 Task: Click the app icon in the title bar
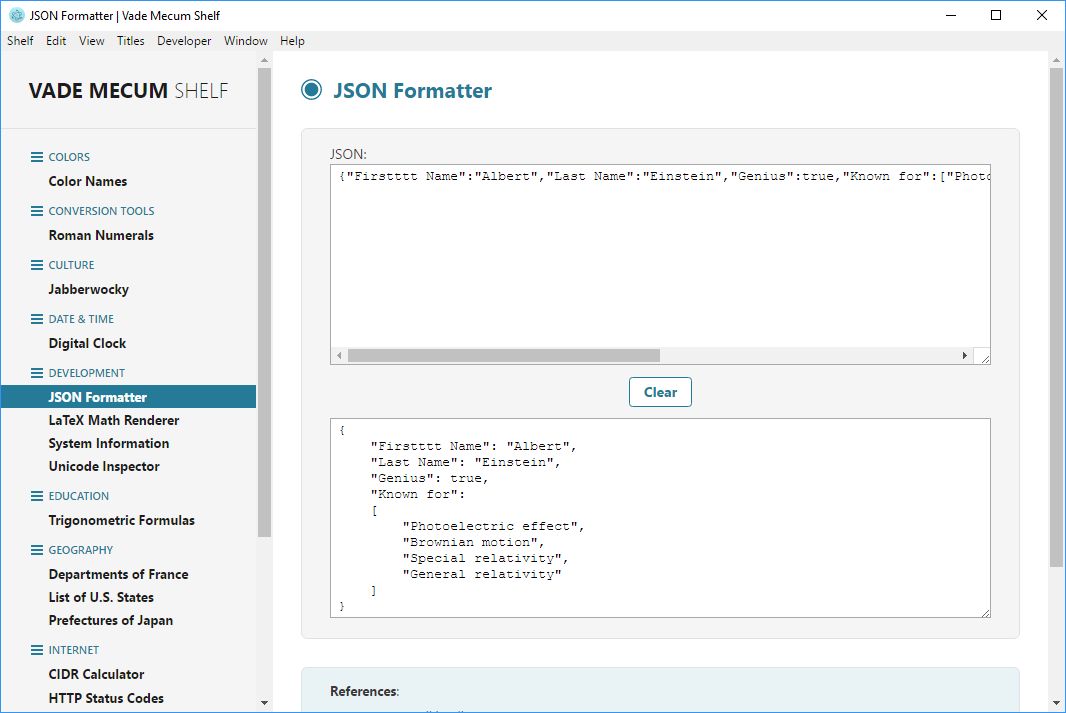tap(16, 15)
